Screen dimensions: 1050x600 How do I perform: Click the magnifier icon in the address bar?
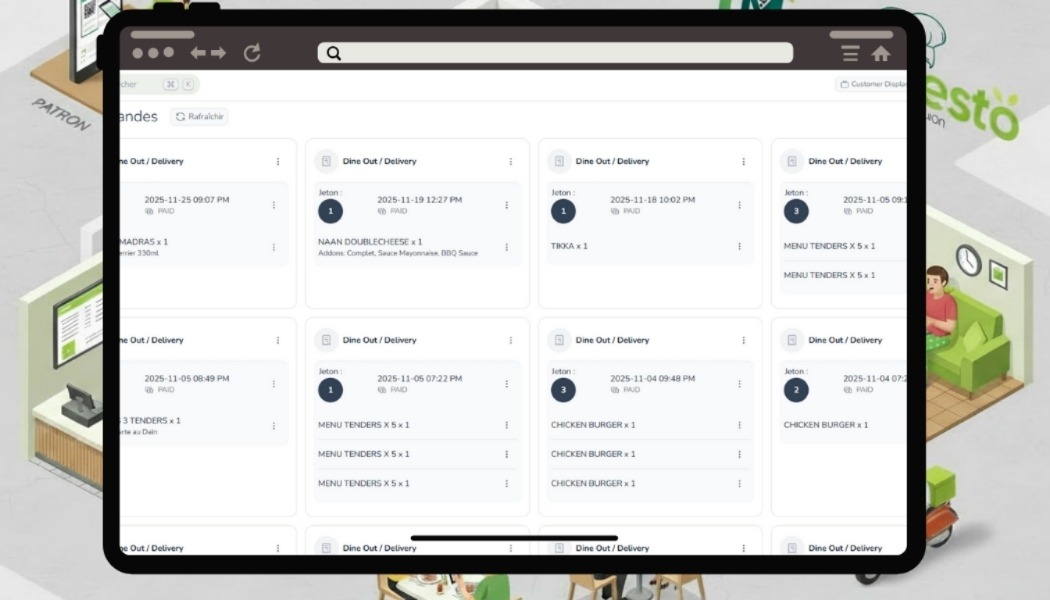click(334, 53)
